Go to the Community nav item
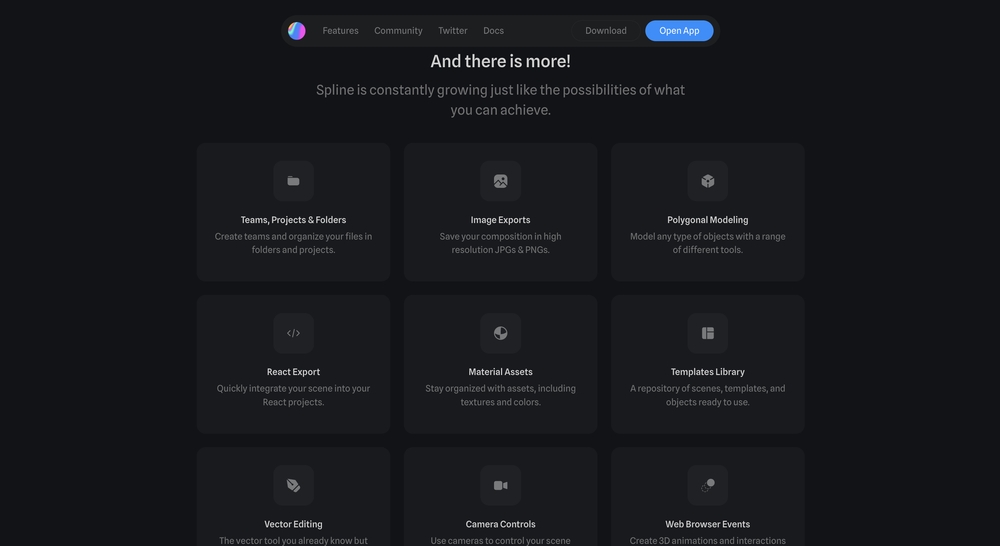This screenshot has width=1000, height=546. point(398,31)
